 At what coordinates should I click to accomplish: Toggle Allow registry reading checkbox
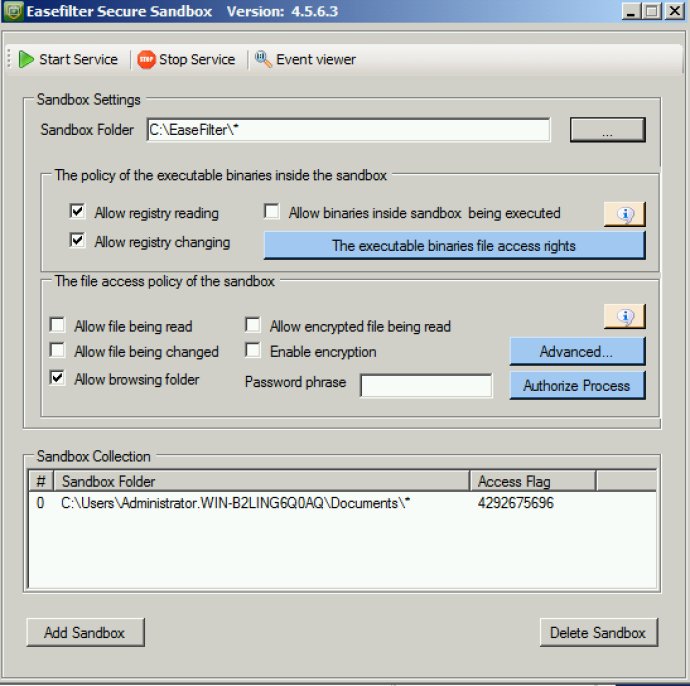coord(77,211)
